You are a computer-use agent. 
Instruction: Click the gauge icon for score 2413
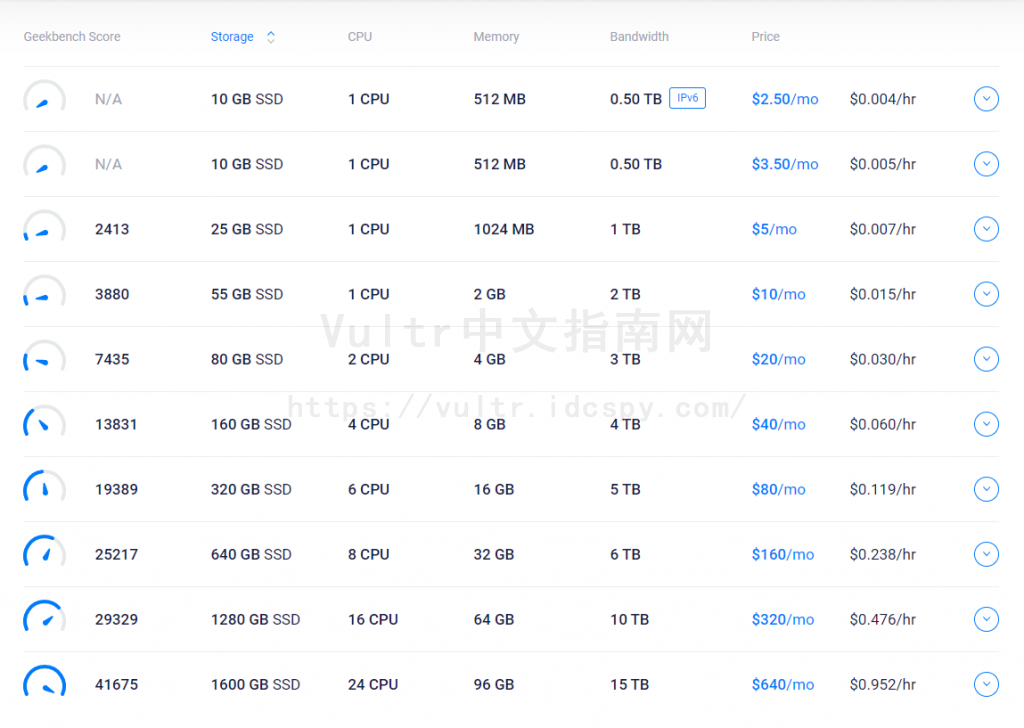coord(44,226)
